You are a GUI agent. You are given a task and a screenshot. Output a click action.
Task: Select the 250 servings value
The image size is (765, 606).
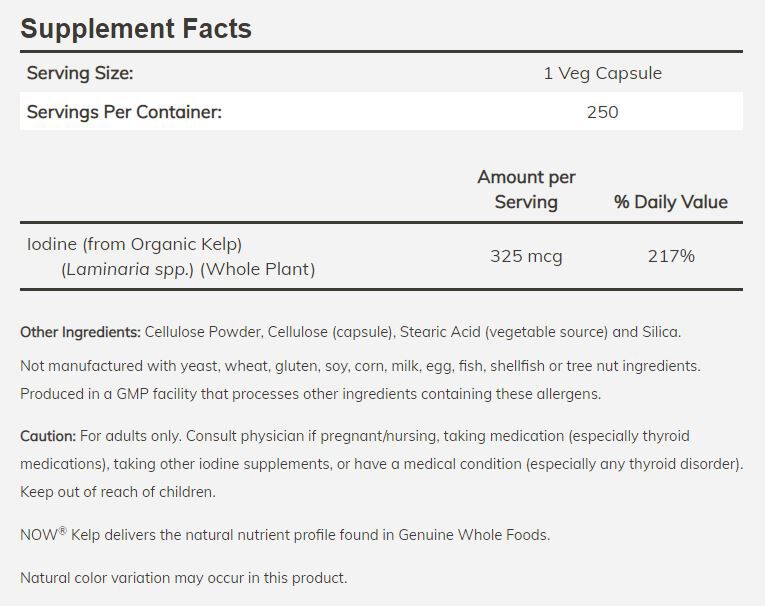click(x=602, y=111)
